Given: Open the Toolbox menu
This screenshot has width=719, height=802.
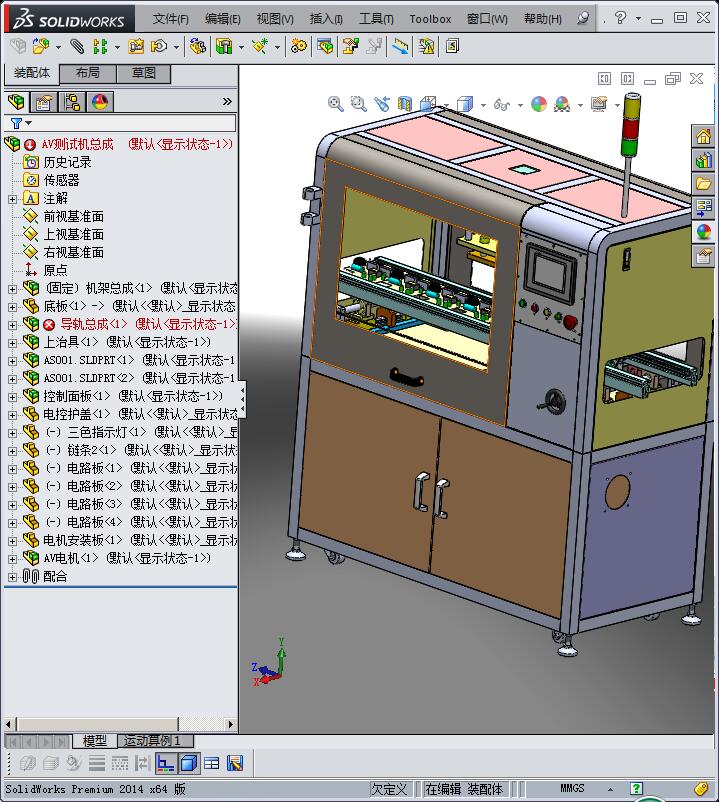Looking at the screenshot, I should click(x=430, y=19).
